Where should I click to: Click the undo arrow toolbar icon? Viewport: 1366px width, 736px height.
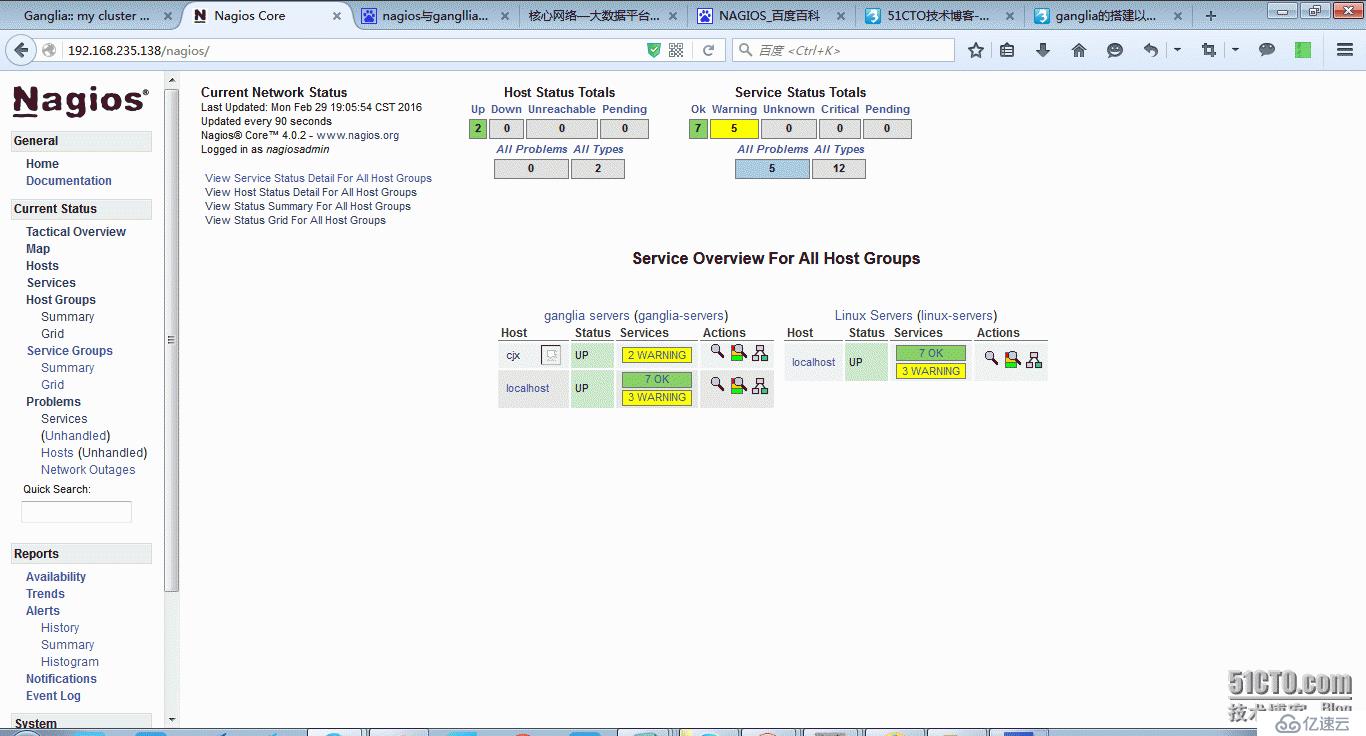1151,50
